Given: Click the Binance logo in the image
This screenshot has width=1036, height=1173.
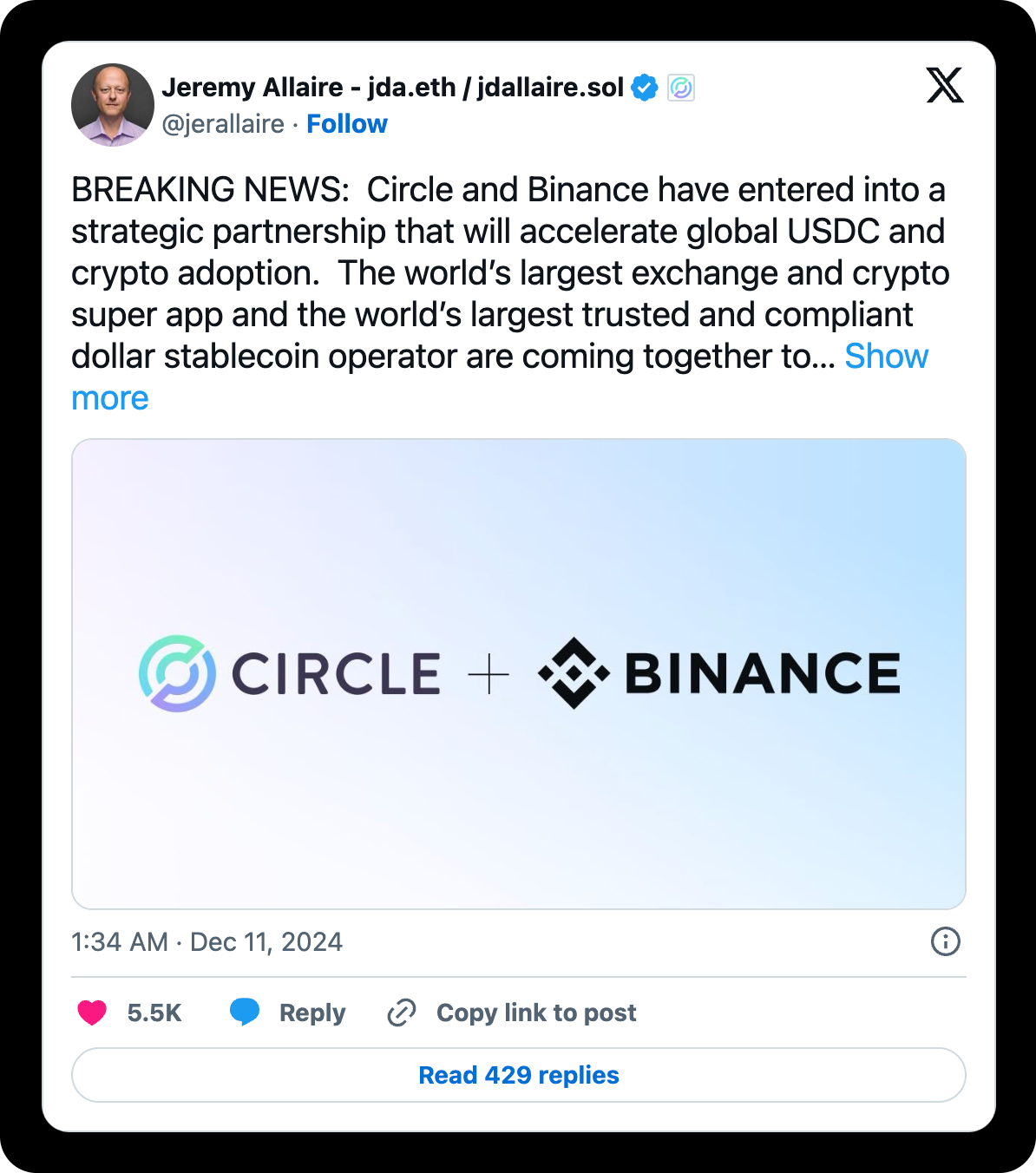Looking at the screenshot, I should [x=718, y=673].
